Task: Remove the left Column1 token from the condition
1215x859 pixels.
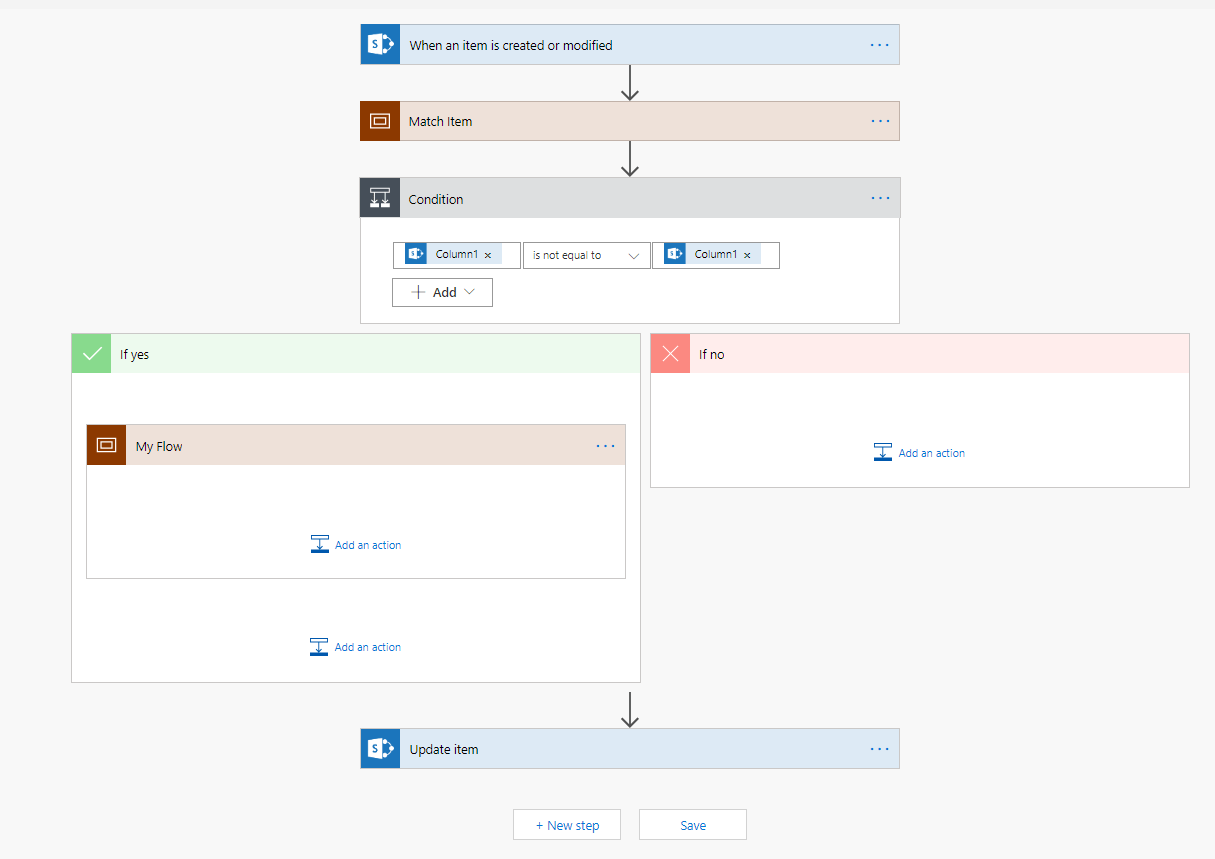Action: tap(488, 255)
